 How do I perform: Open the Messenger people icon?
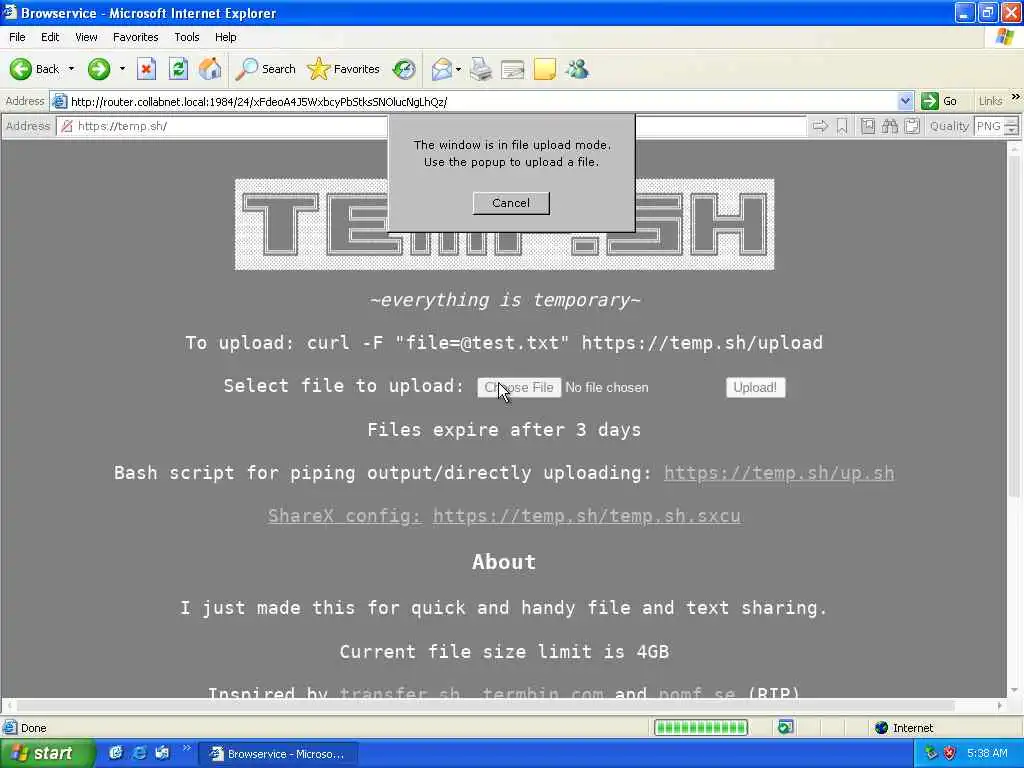pos(577,69)
